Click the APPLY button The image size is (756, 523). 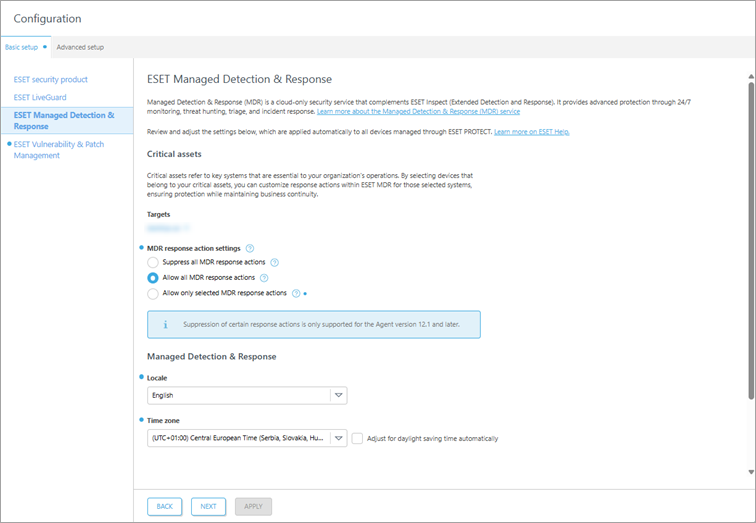point(253,507)
